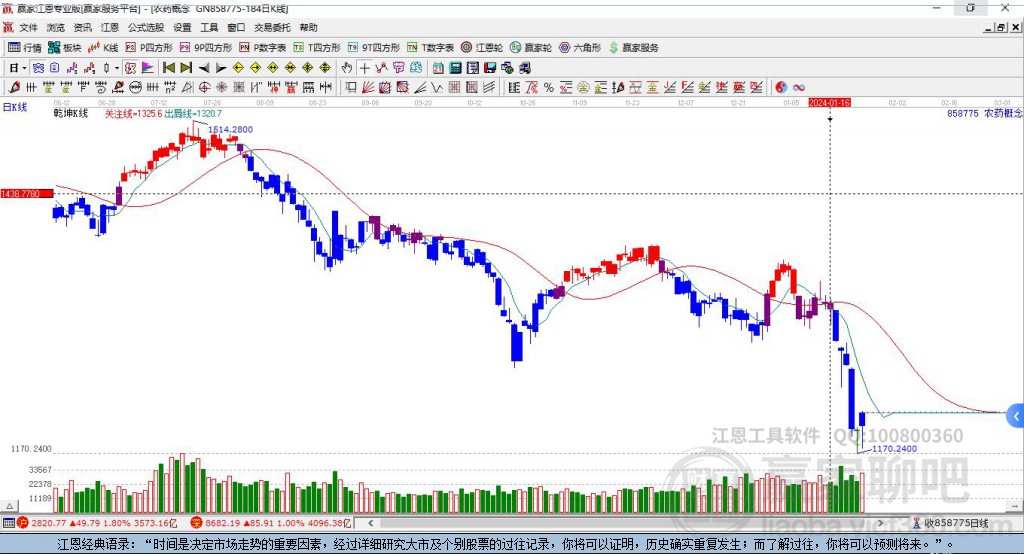The height and width of the screenshot is (554, 1024).
Task: Select the percent % tool
Action: [x=549, y=87]
